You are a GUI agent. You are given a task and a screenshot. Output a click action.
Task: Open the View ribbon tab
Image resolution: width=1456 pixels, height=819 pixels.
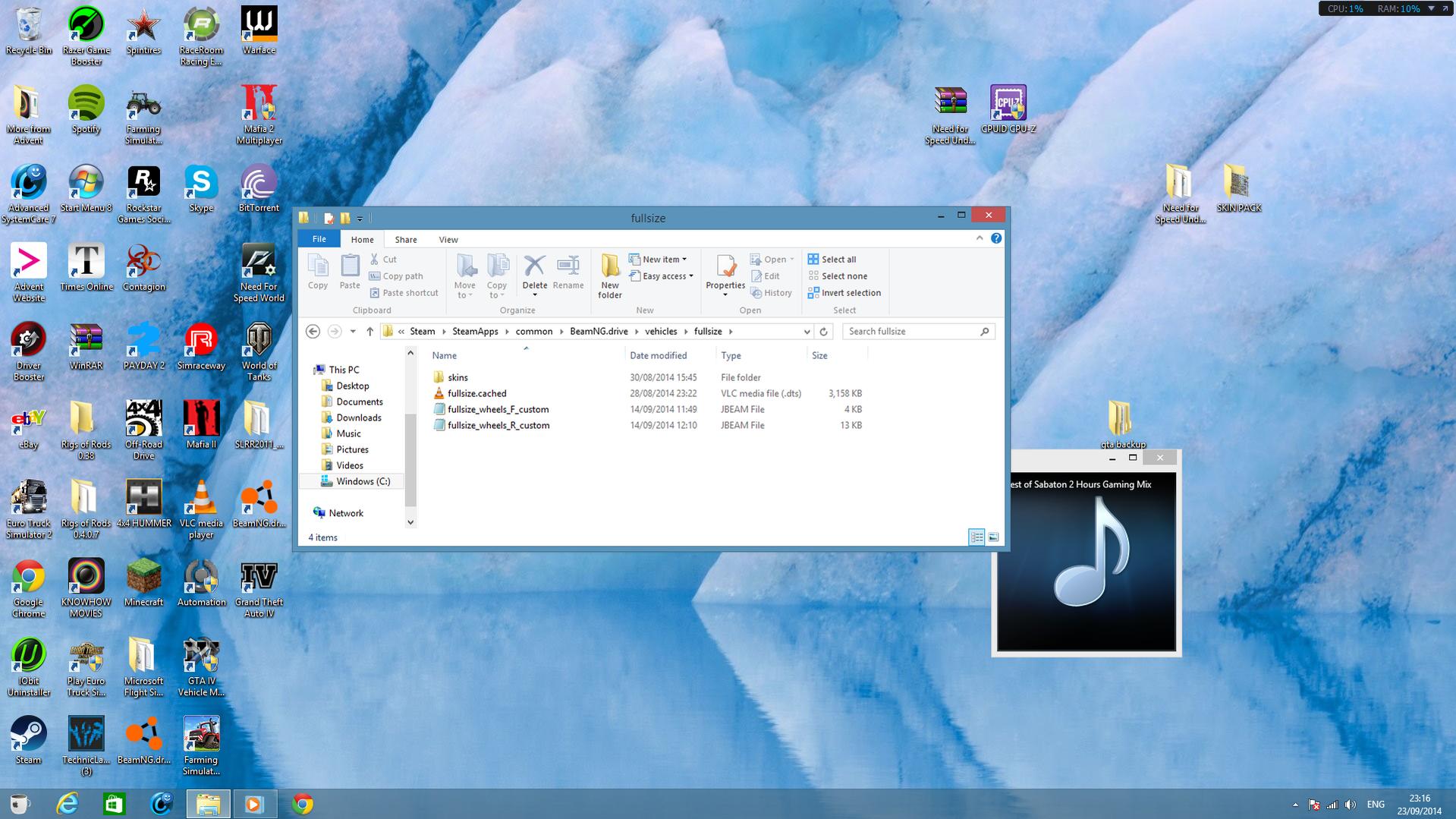pos(448,240)
